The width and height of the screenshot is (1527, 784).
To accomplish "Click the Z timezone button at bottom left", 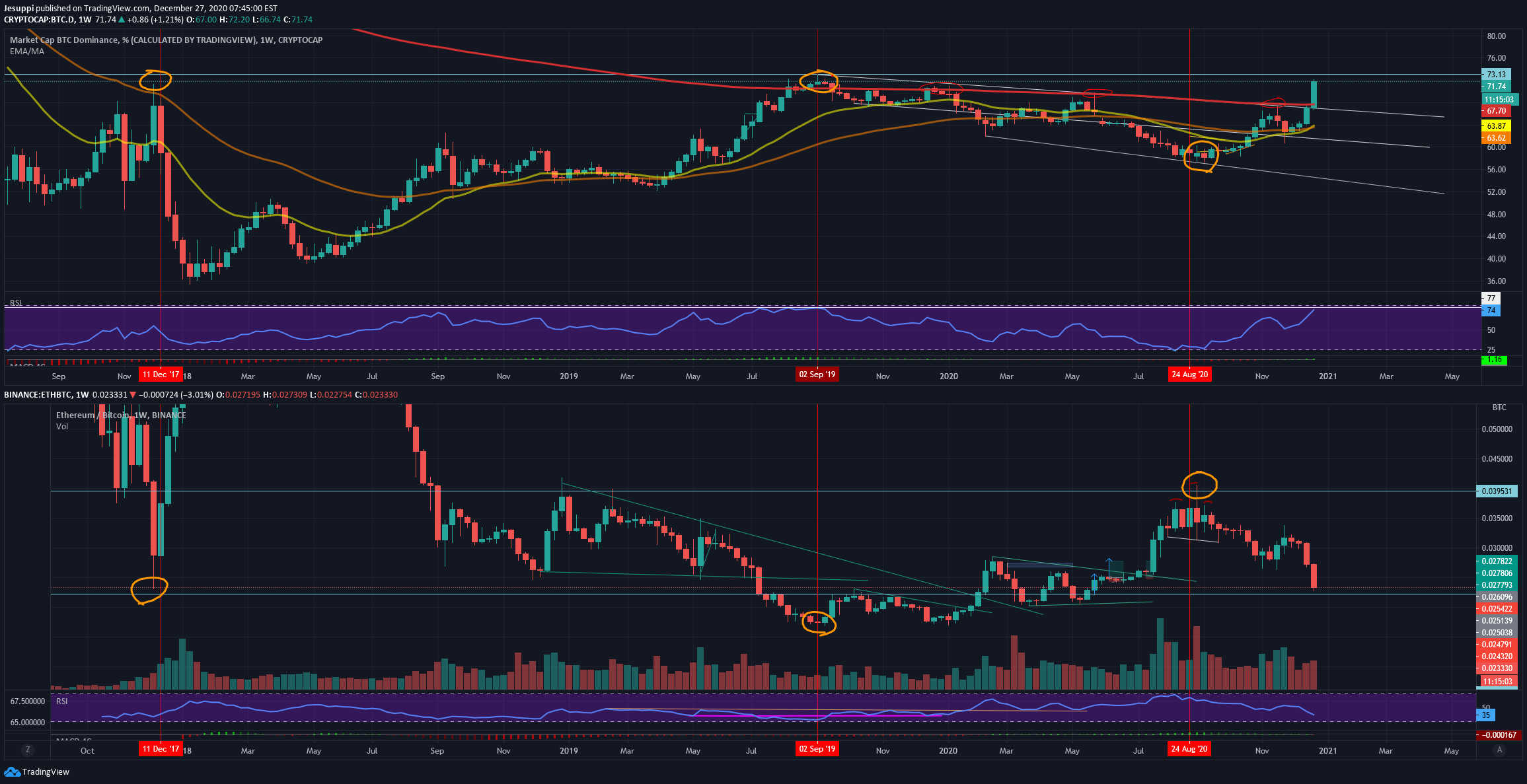I will [27, 750].
